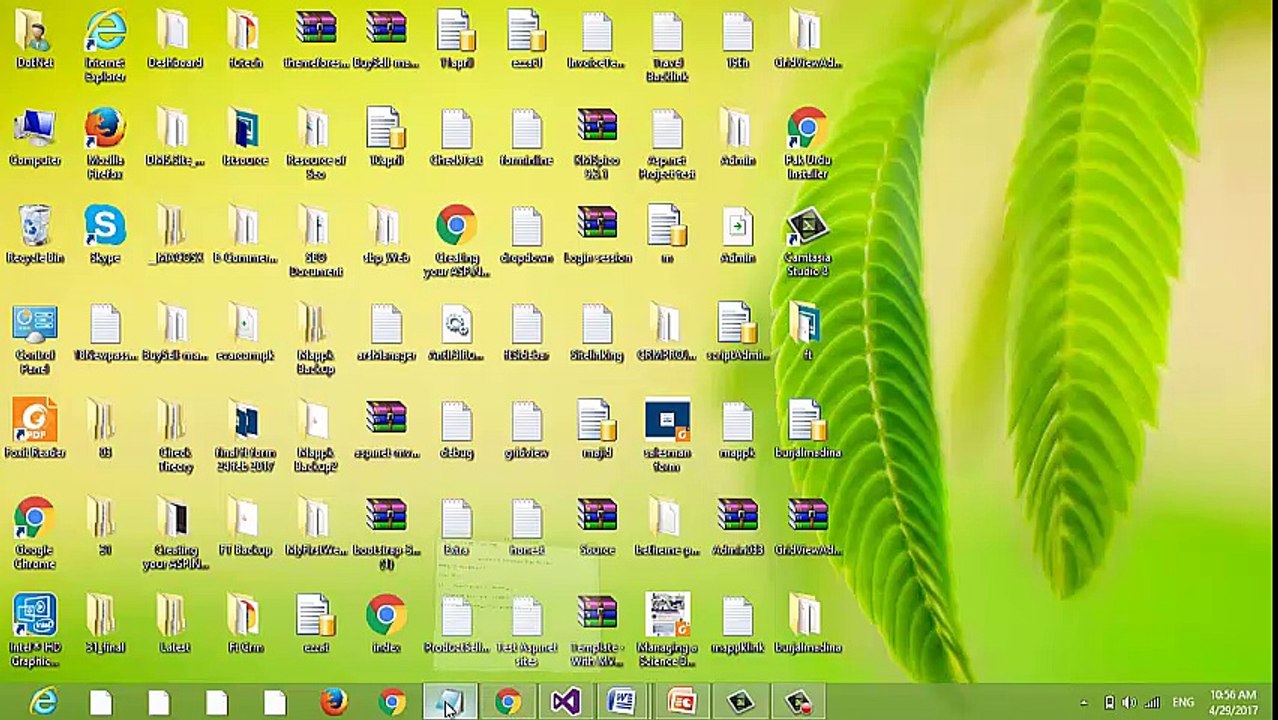Image resolution: width=1278 pixels, height=720 pixels.
Task: Click the taskbar clock showing 10:56 AM
Action: [1232, 702]
